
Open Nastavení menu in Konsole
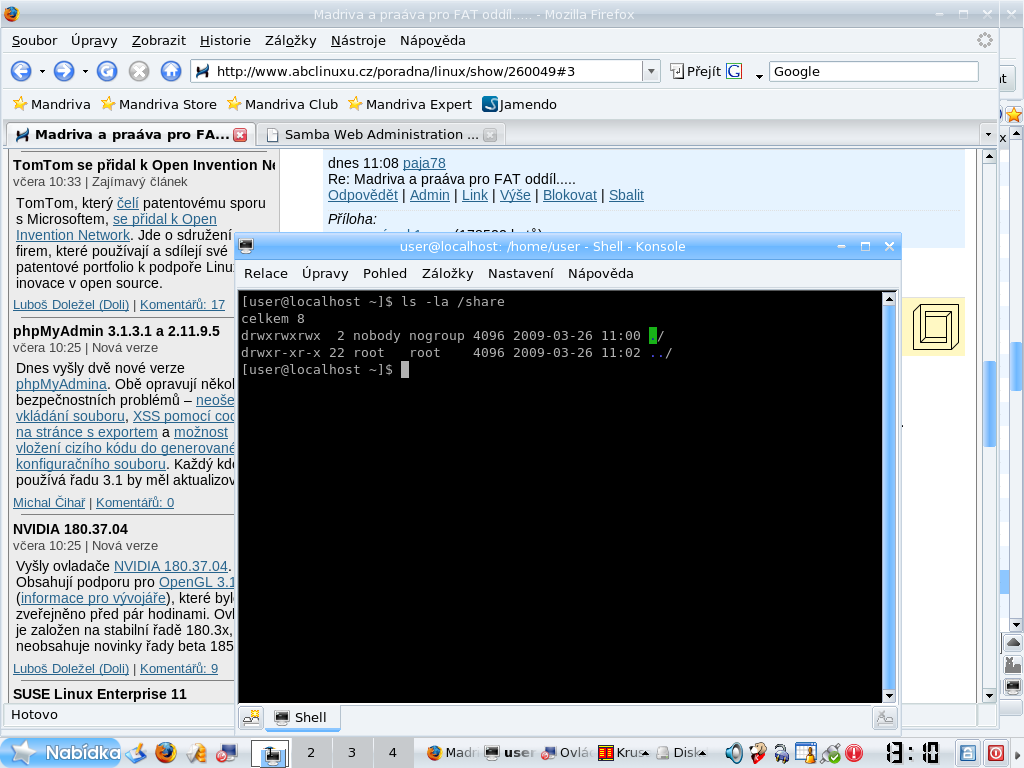click(520, 273)
